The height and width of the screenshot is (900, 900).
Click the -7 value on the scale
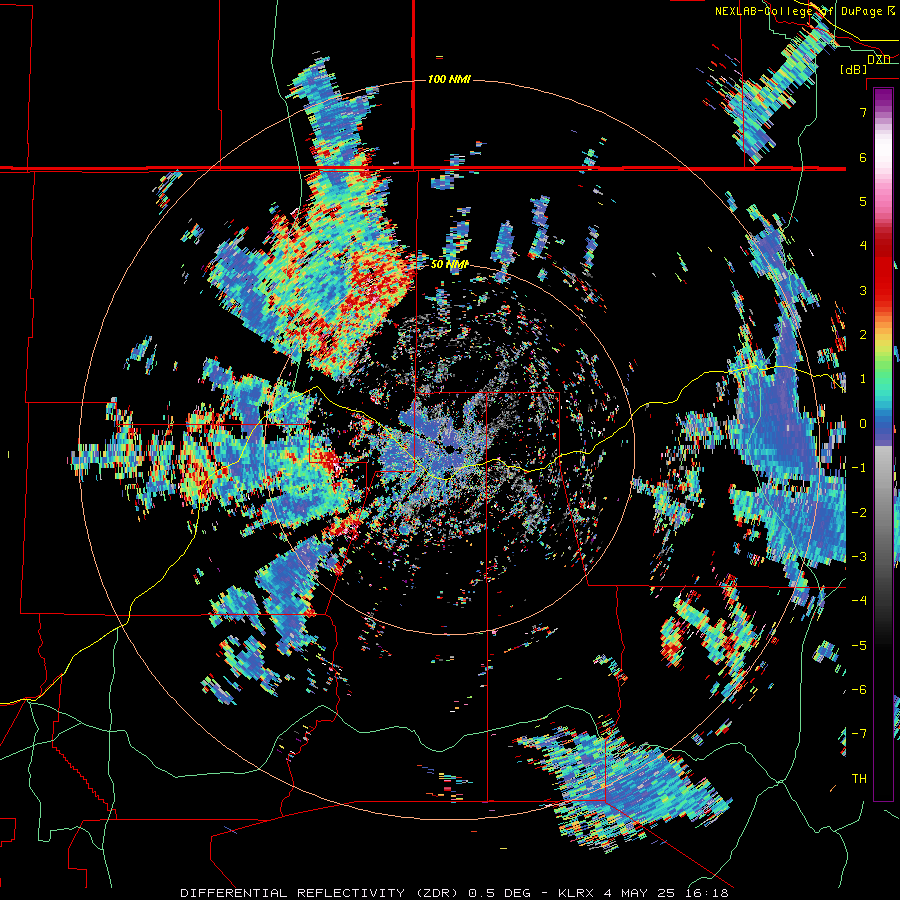click(x=859, y=734)
